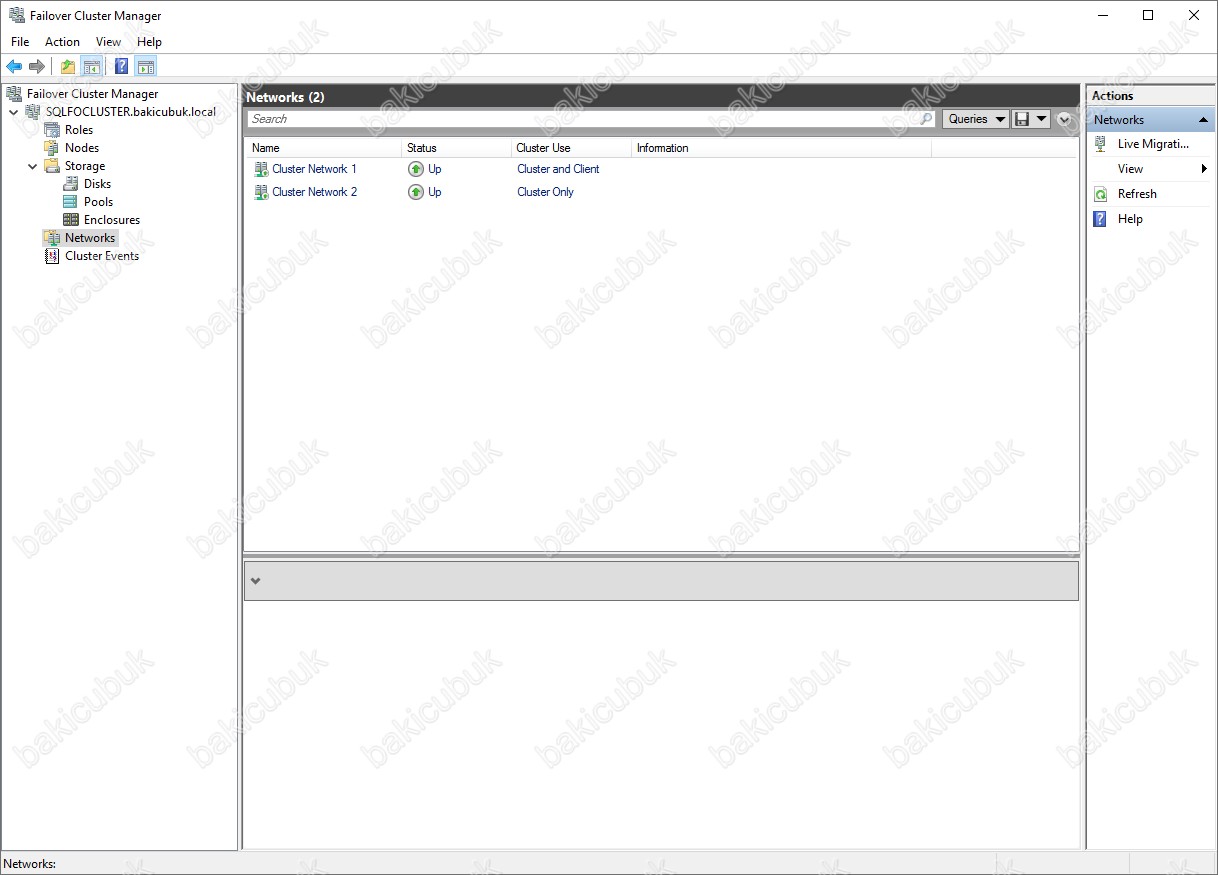Click the Help action link
The height and width of the screenshot is (875, 1218).
[1130, 219]
